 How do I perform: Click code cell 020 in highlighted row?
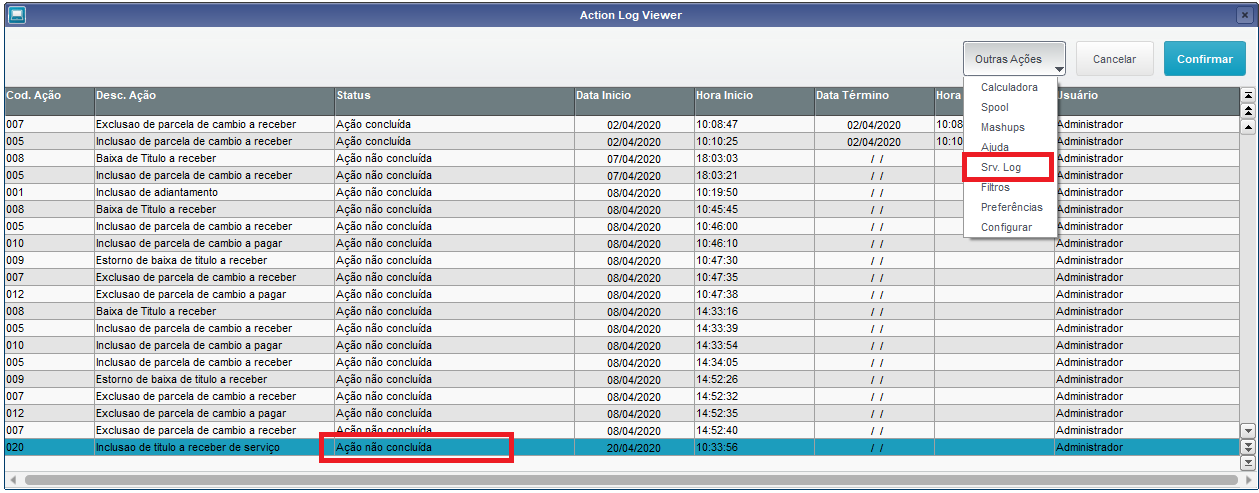pyautogui.click(x=49, y=447)
